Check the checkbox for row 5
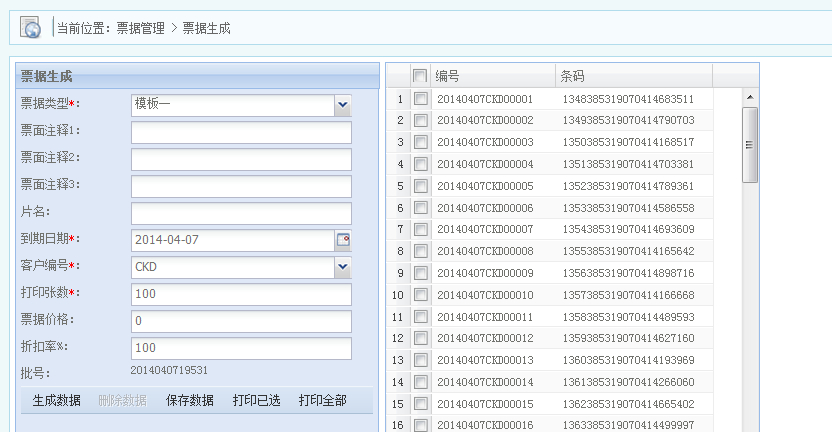Image resolution: width=832 pixels, height=432 pixels. (421, 186)
